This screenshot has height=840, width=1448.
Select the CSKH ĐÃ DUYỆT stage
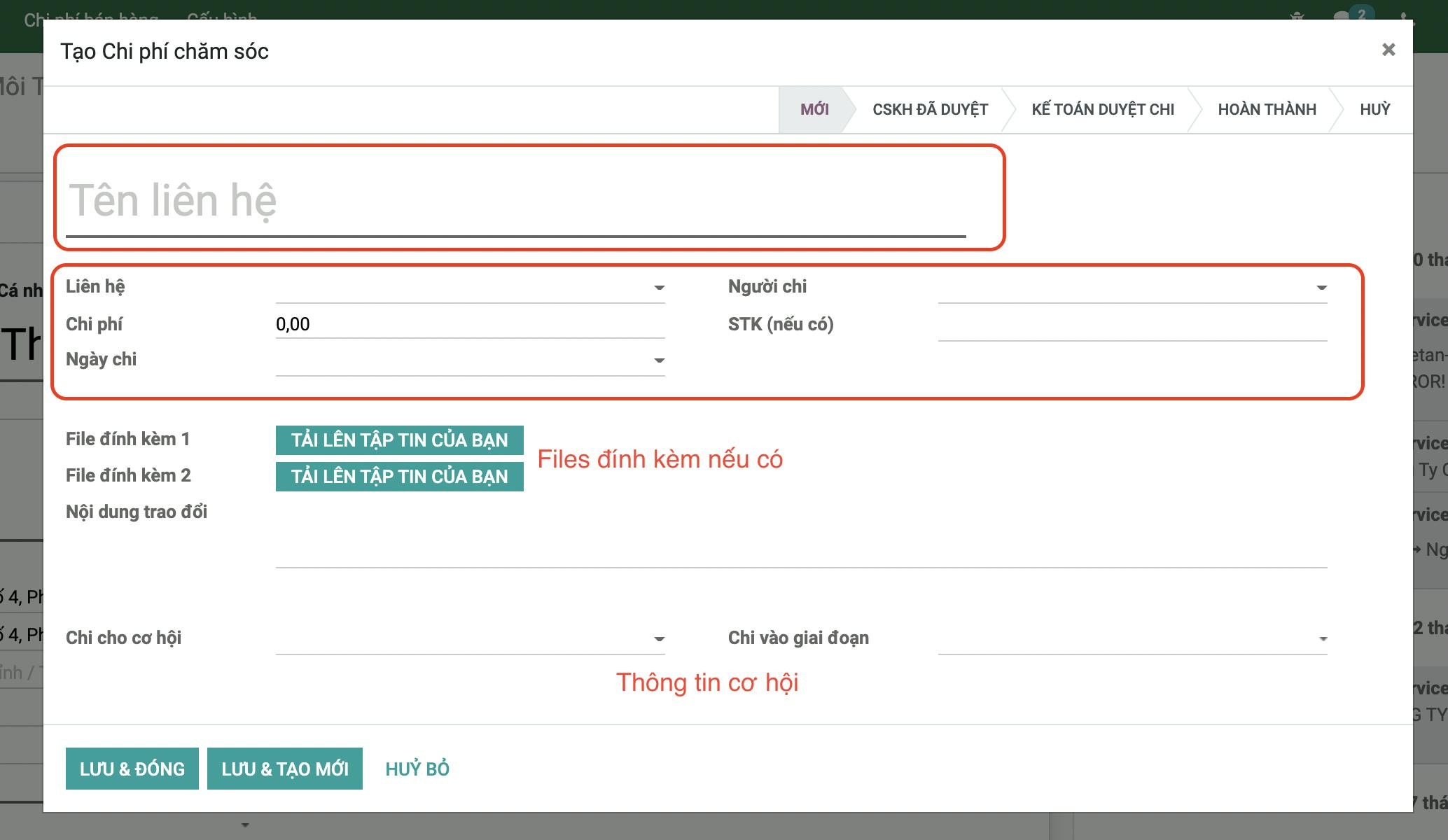click(x=930, y=109)
